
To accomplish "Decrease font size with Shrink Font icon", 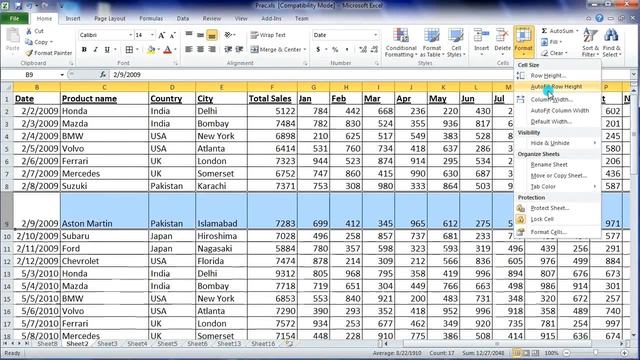I will point(172,36).
